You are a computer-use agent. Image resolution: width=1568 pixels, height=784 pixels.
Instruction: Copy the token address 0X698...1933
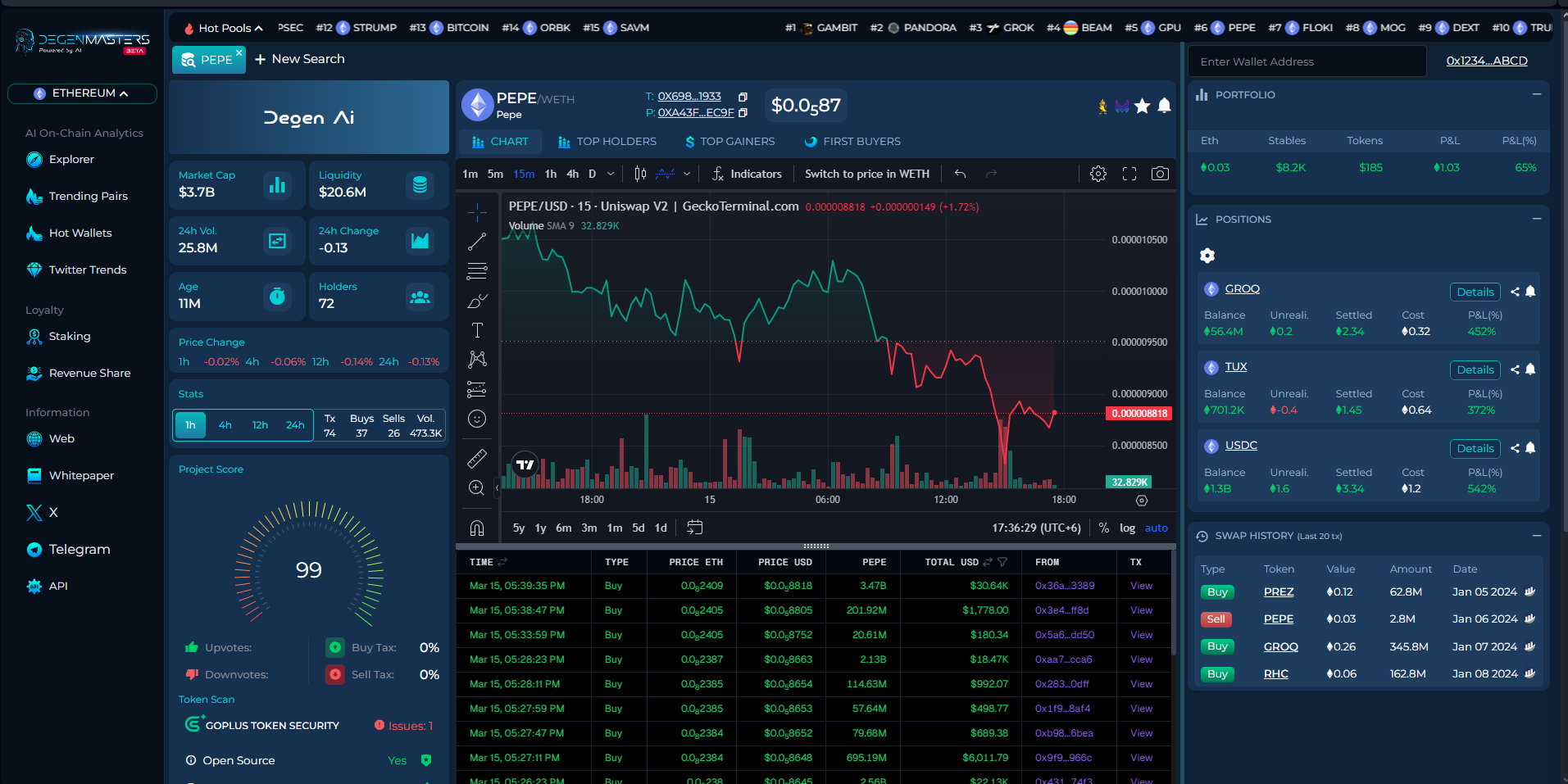tap(743, 97)
